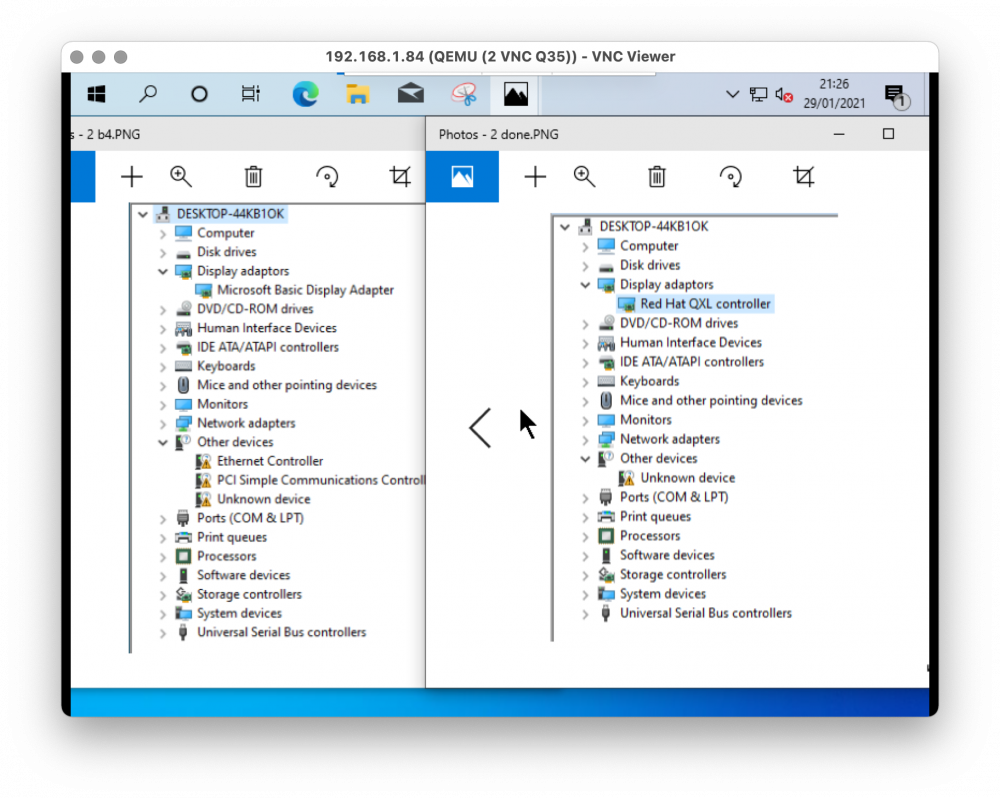Open Task View from the taskbar

[x=251, y=94]
